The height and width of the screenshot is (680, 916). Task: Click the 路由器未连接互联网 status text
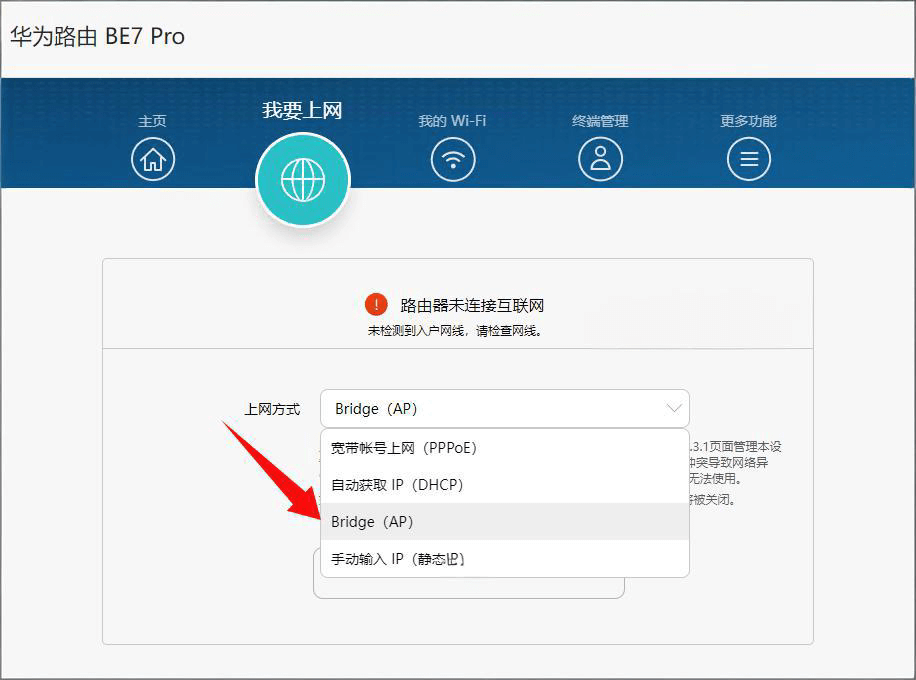click(472, 305)
